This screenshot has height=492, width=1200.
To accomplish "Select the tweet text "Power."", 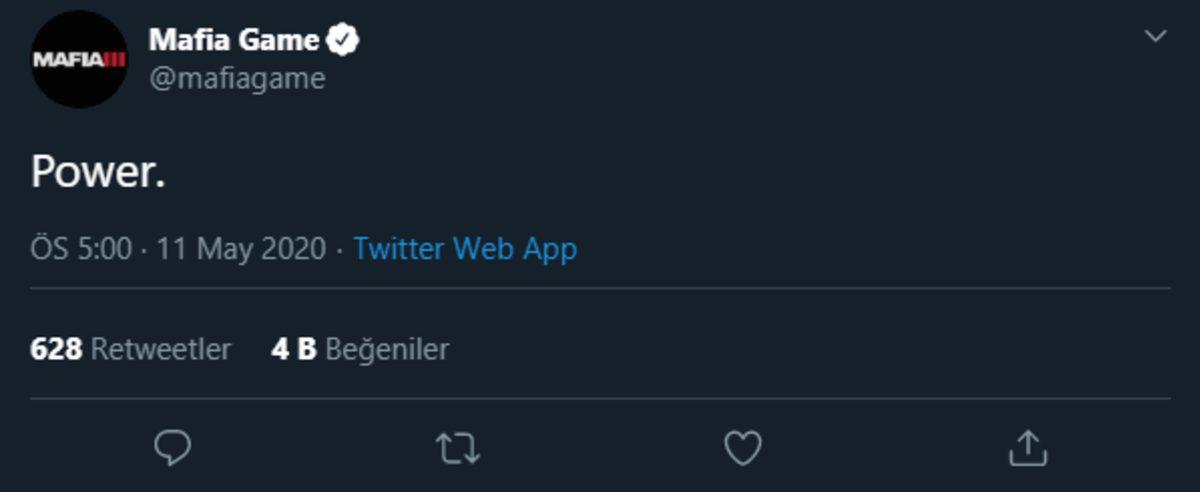I will [x=97, y=173].
